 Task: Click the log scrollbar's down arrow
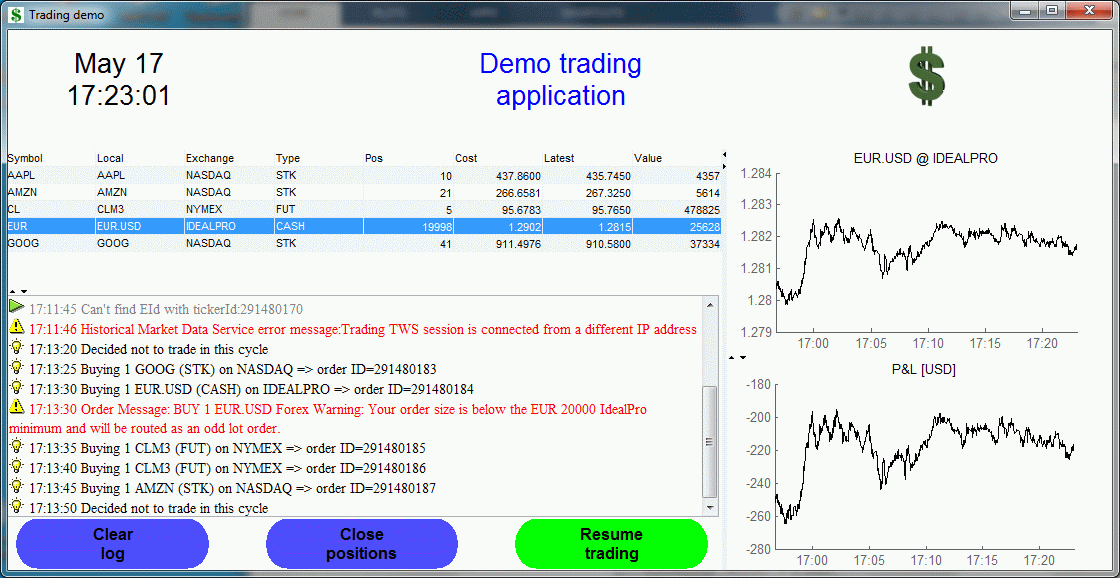coord(709,507)
